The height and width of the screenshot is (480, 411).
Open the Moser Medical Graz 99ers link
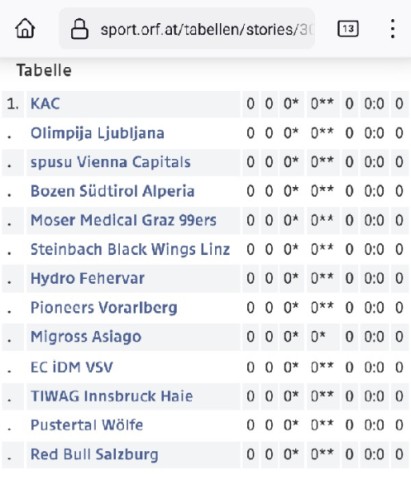click(x=123, y=220)
